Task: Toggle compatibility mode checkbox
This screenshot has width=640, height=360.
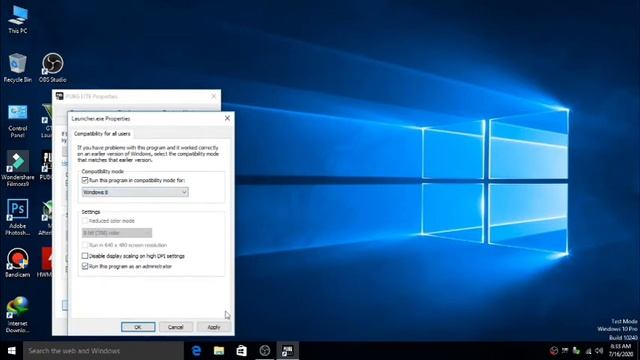Action: coord(85,180)
